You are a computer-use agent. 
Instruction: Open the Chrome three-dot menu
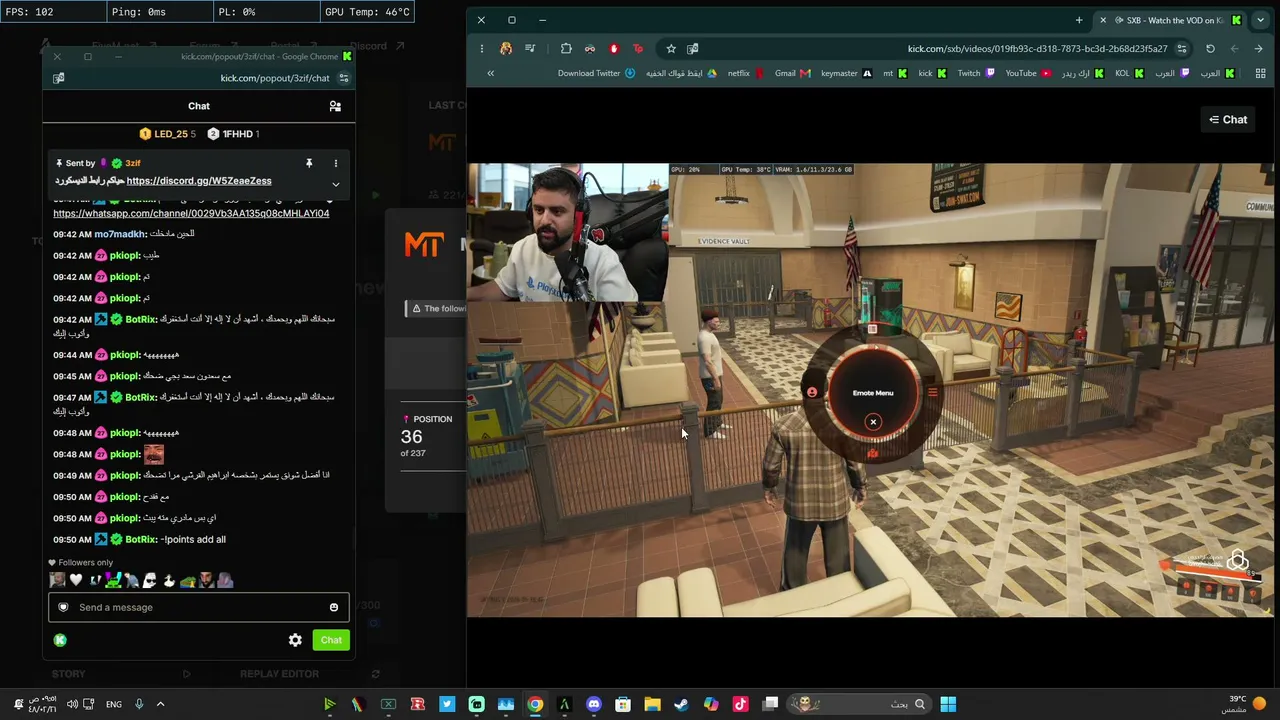coord(481,49)
